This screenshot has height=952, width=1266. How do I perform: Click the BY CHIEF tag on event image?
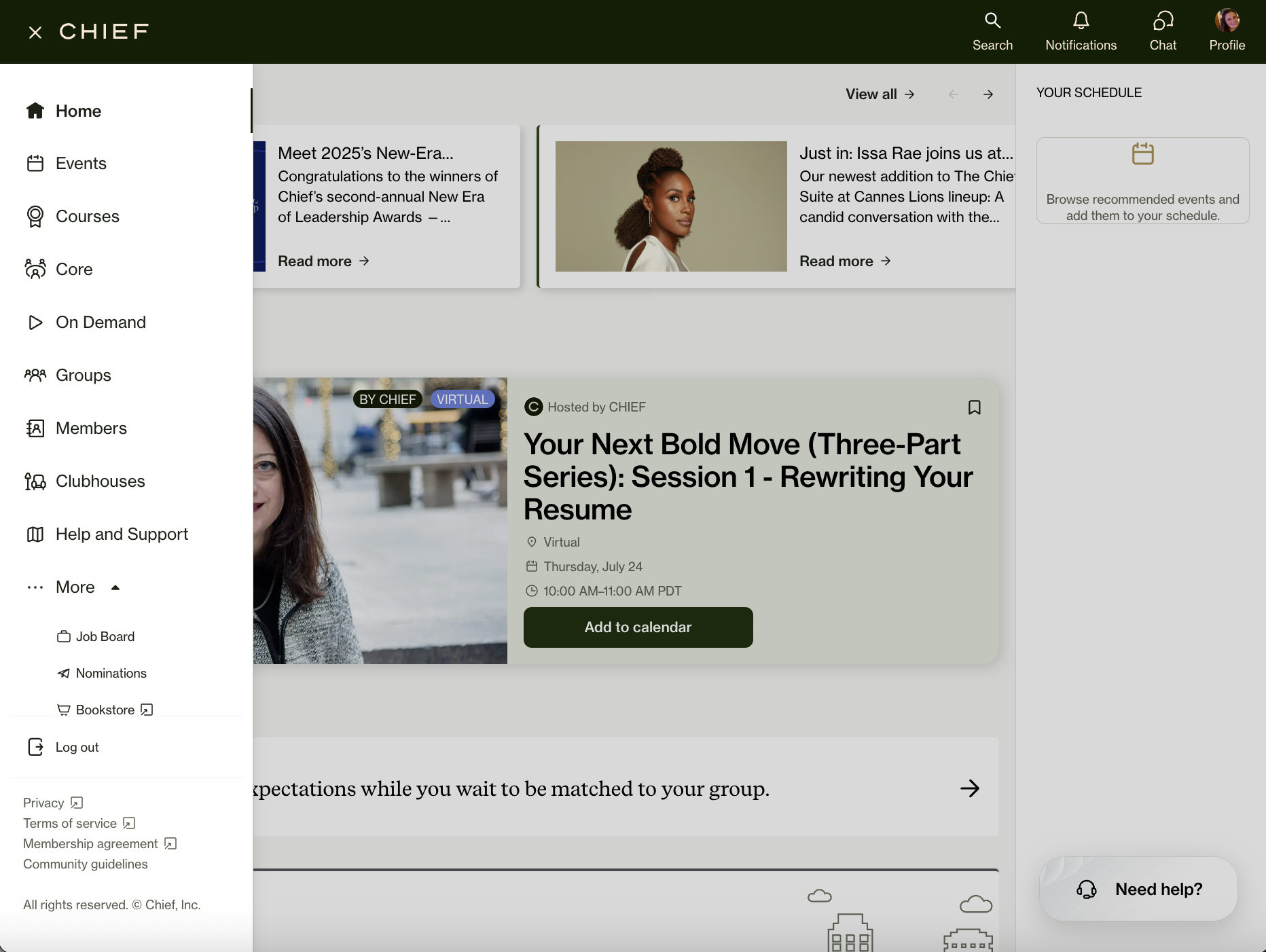[388, 399]
